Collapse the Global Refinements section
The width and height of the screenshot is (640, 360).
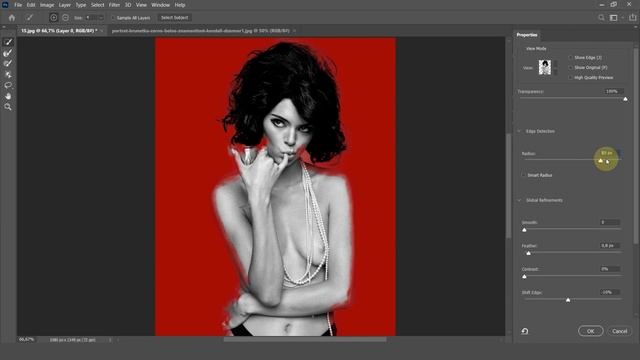pyautogui.click(x=519, y=200)
